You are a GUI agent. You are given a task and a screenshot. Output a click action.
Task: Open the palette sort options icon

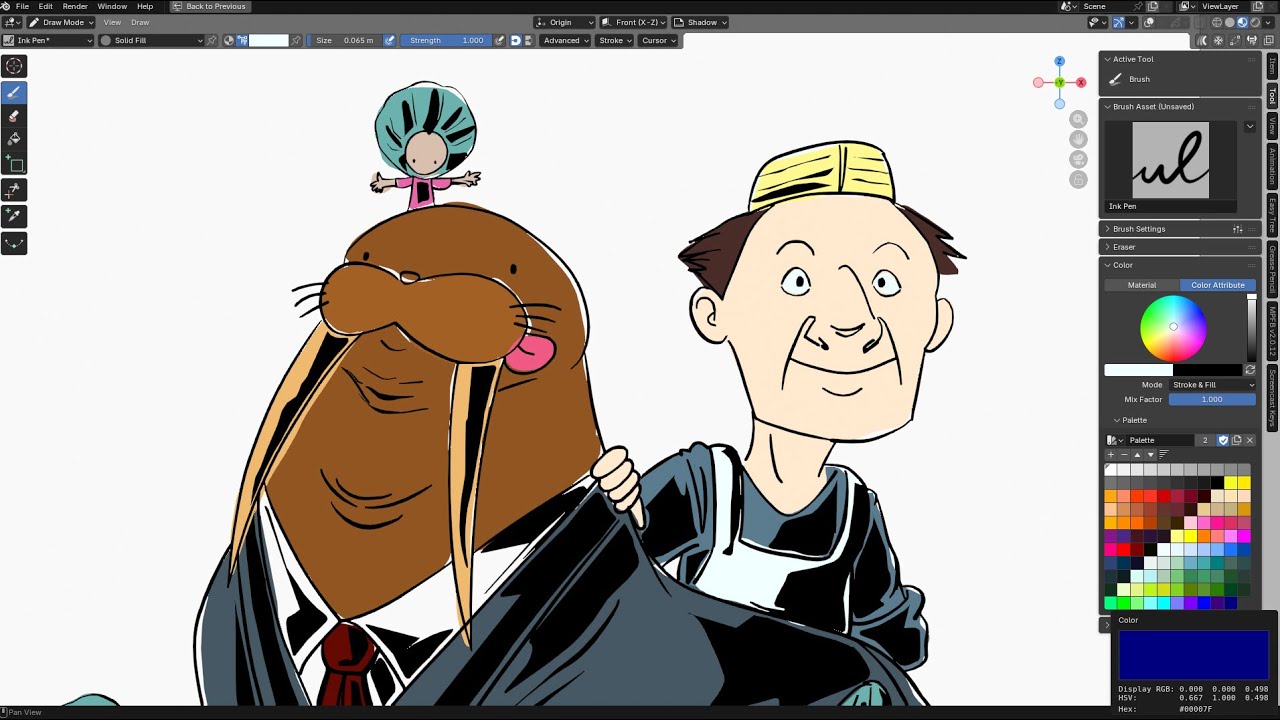pos(1163,455)
